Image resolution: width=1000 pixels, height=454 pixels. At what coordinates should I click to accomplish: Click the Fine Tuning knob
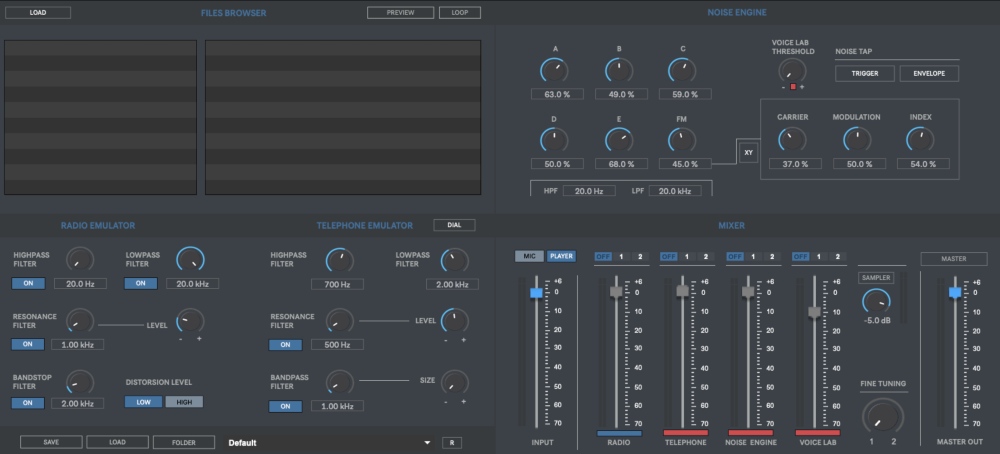click(882, 415)
